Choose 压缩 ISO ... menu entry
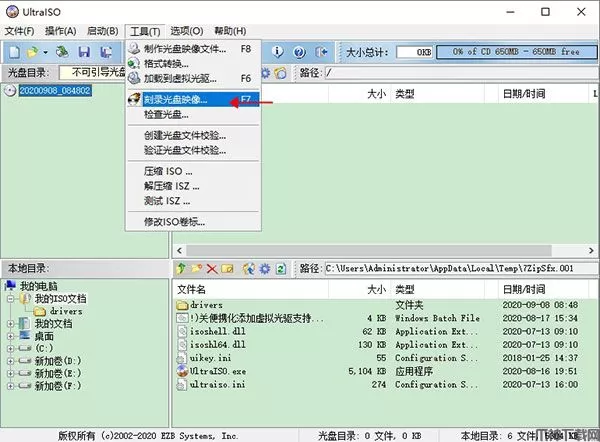This screenshot has height=442, width=600. pos(193,171)
